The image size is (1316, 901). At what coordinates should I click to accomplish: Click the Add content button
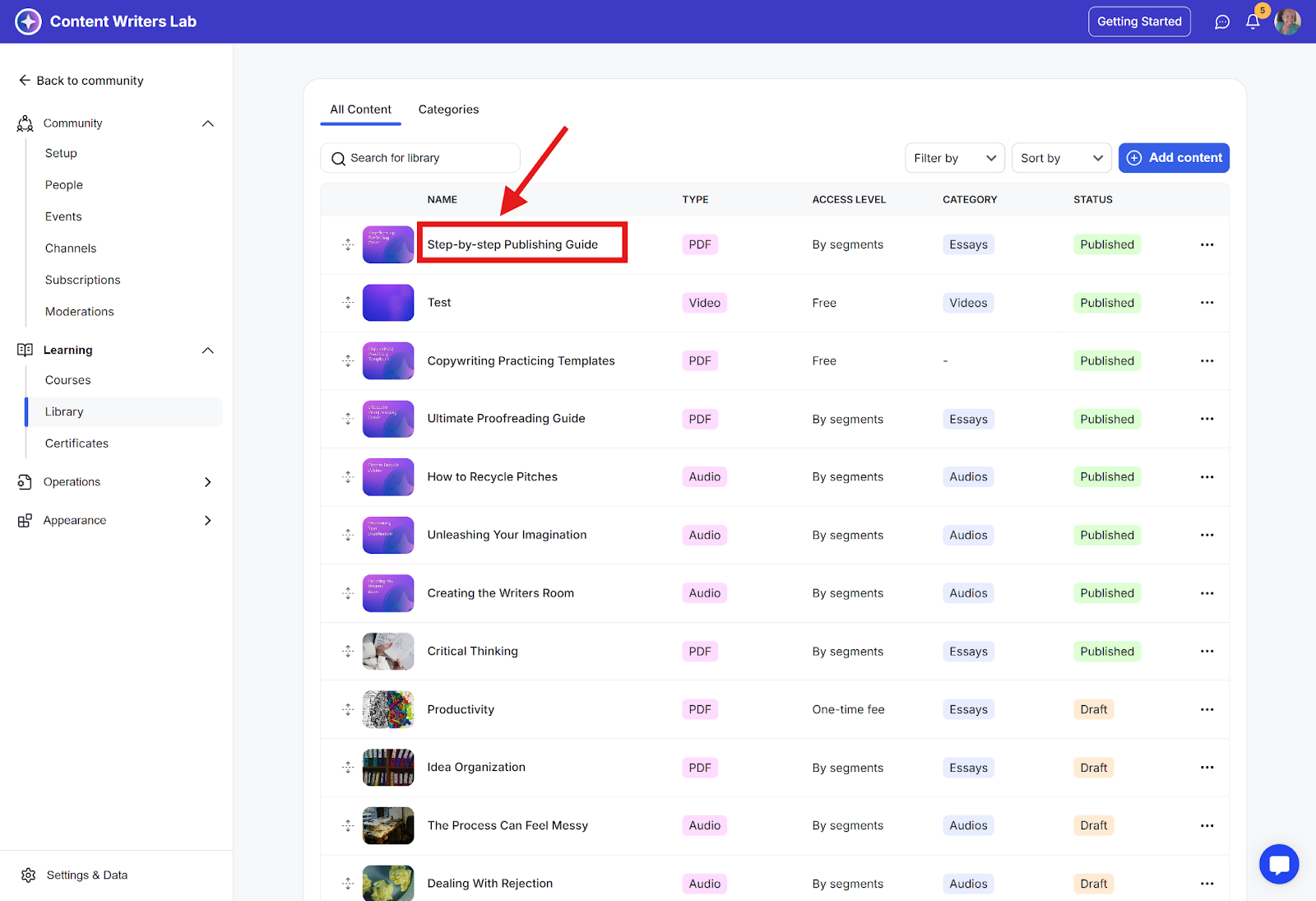pyautogui.click(x=1174, y=158)
